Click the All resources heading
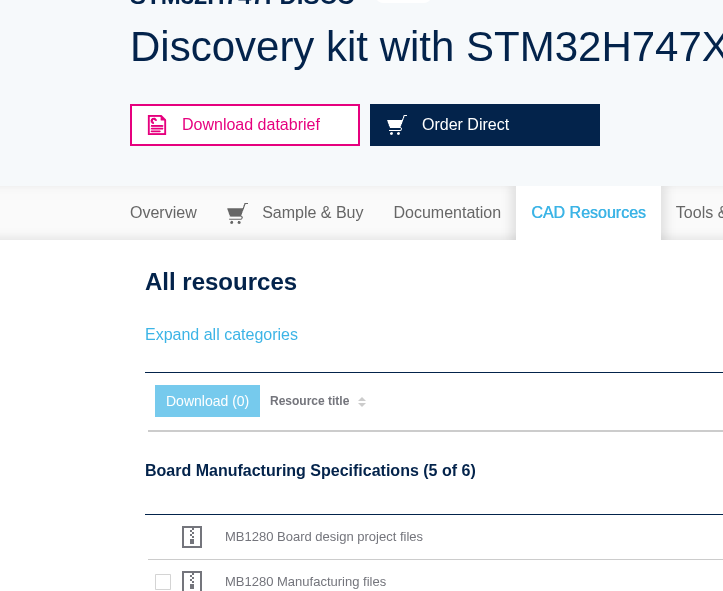723x591 pixels. [221, 282]
